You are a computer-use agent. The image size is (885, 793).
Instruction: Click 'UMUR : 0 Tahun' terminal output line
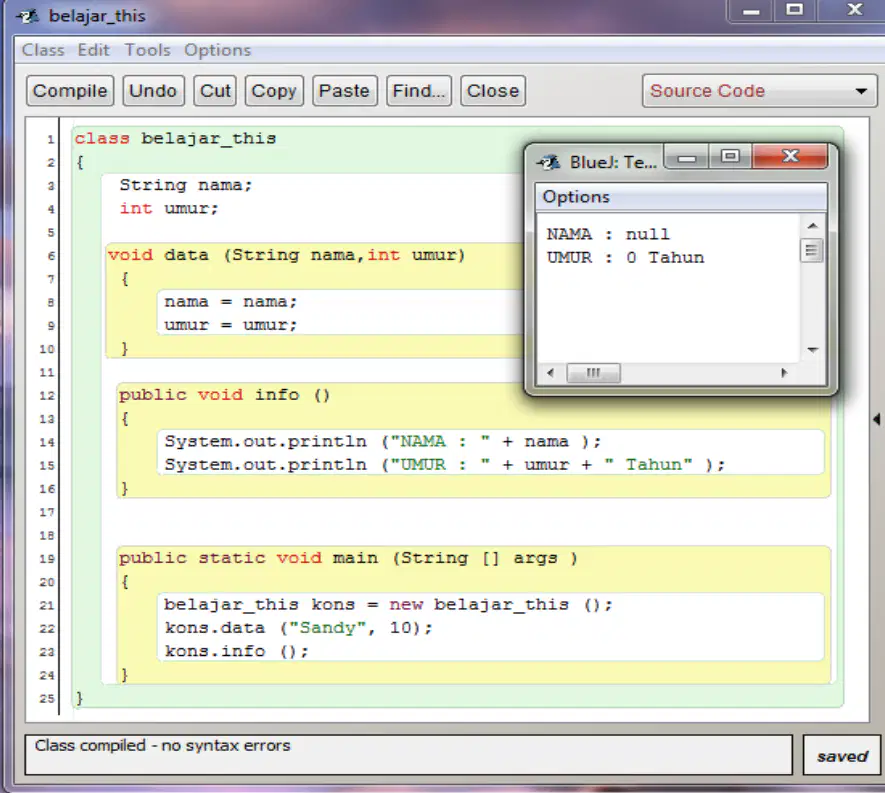pos(625,258)
